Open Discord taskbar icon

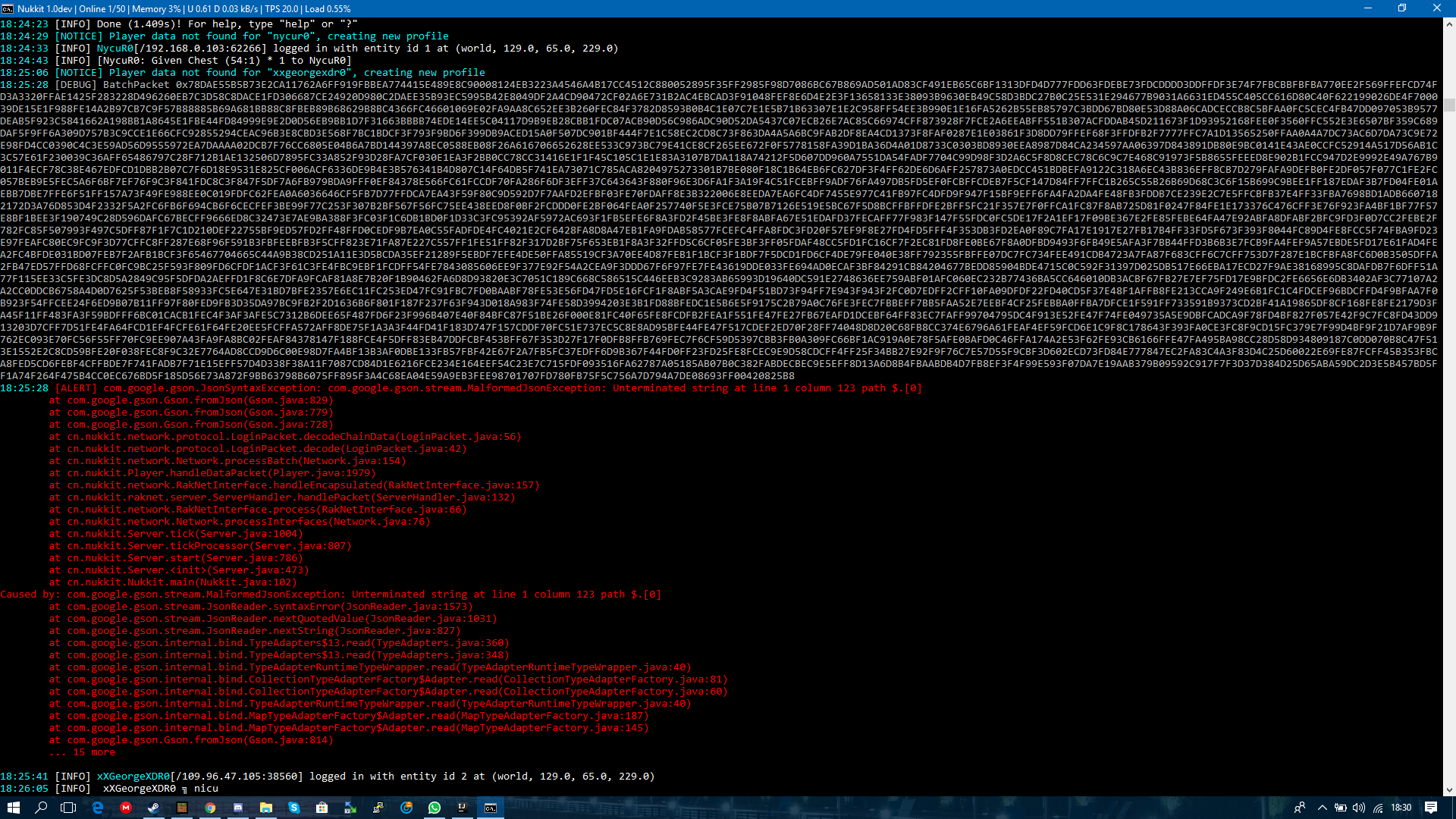(x=238, y=808)
